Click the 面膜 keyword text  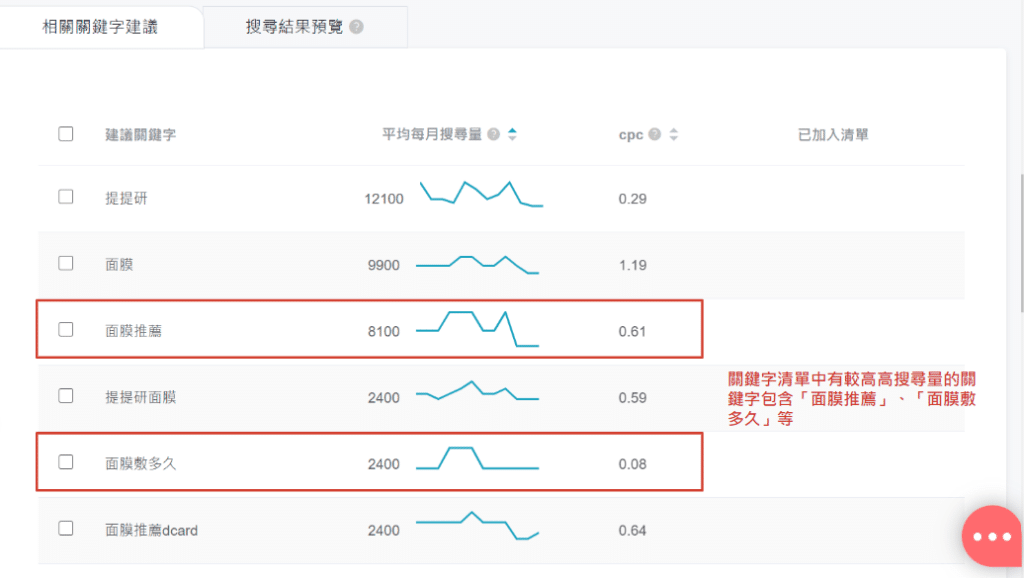pos(119,265)
